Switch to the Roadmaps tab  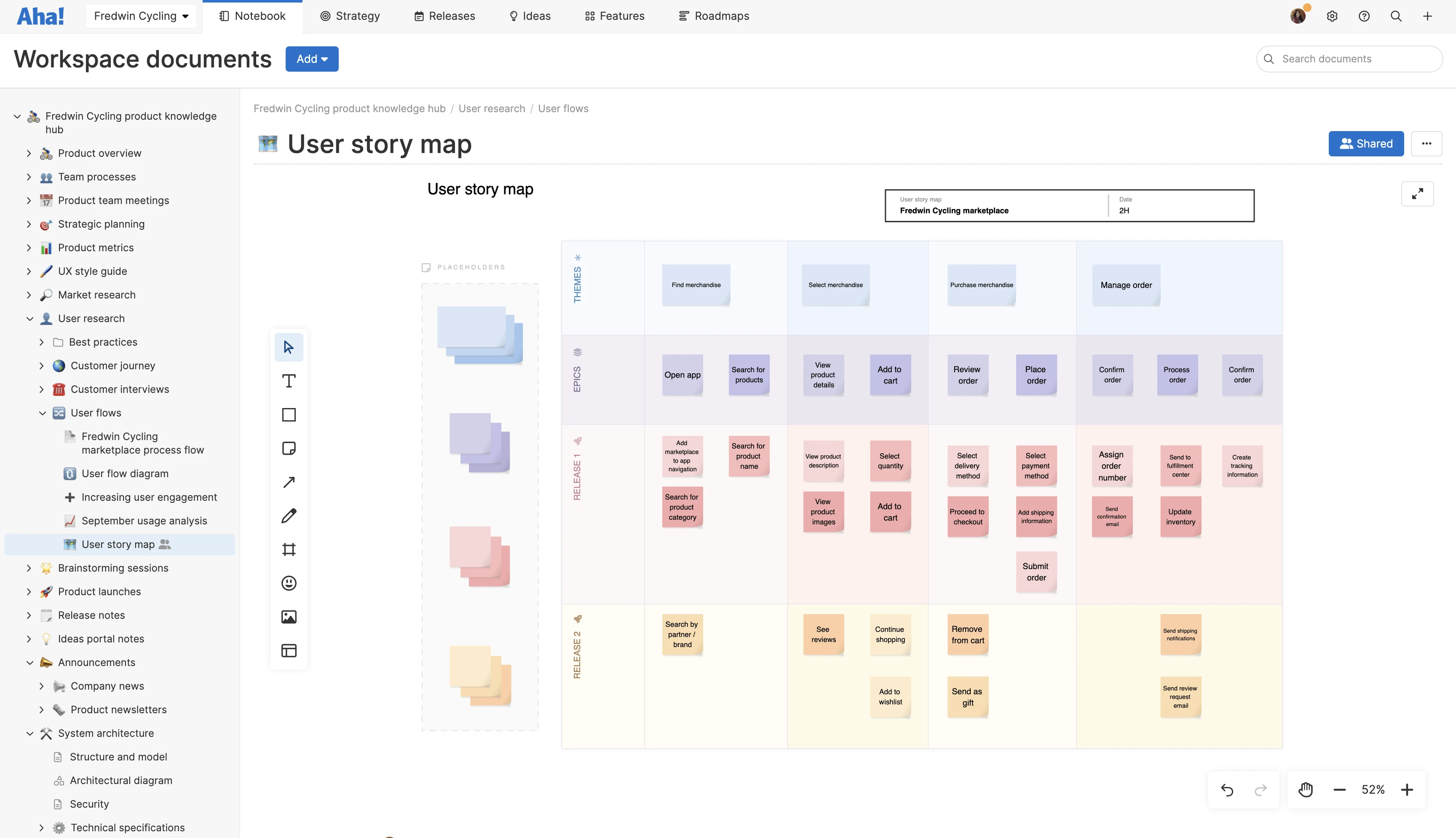pyautogui.click(x=714, y=16)
